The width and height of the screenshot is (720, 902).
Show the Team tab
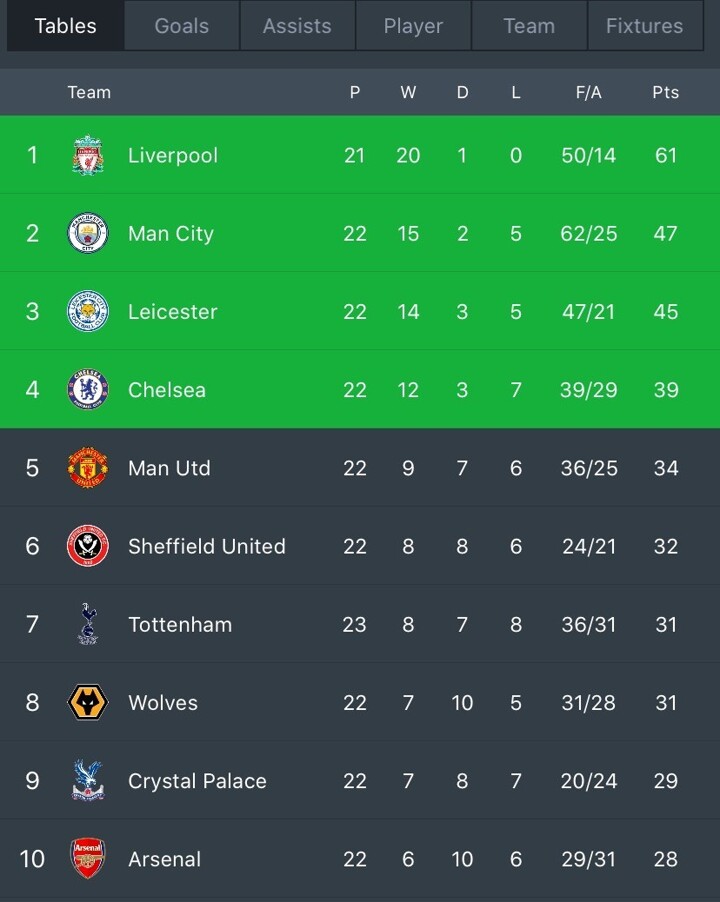pyautogui.click(x=529, y=26)
